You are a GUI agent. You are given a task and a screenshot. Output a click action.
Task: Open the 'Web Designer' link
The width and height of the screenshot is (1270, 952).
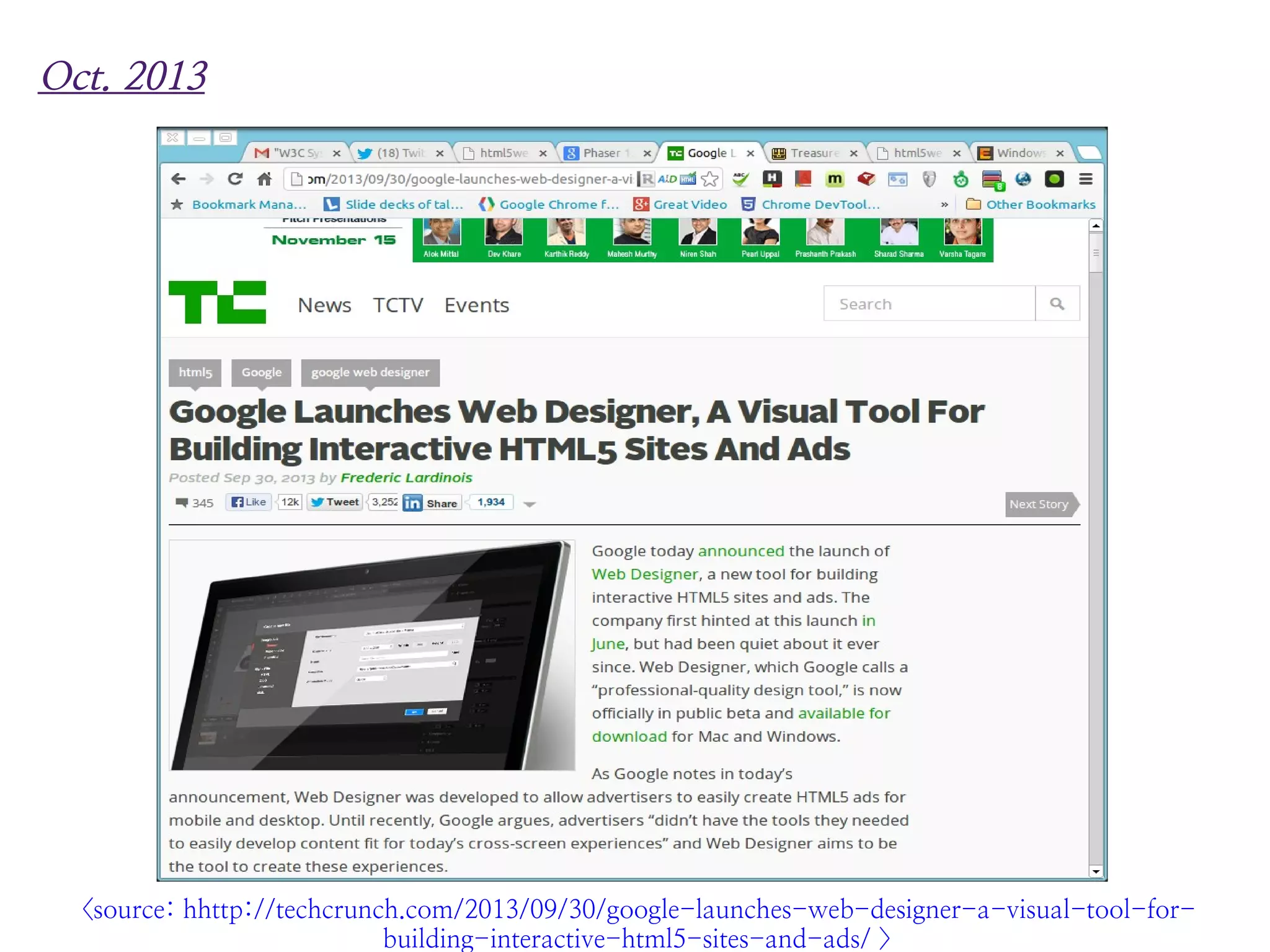coord(645,574)
